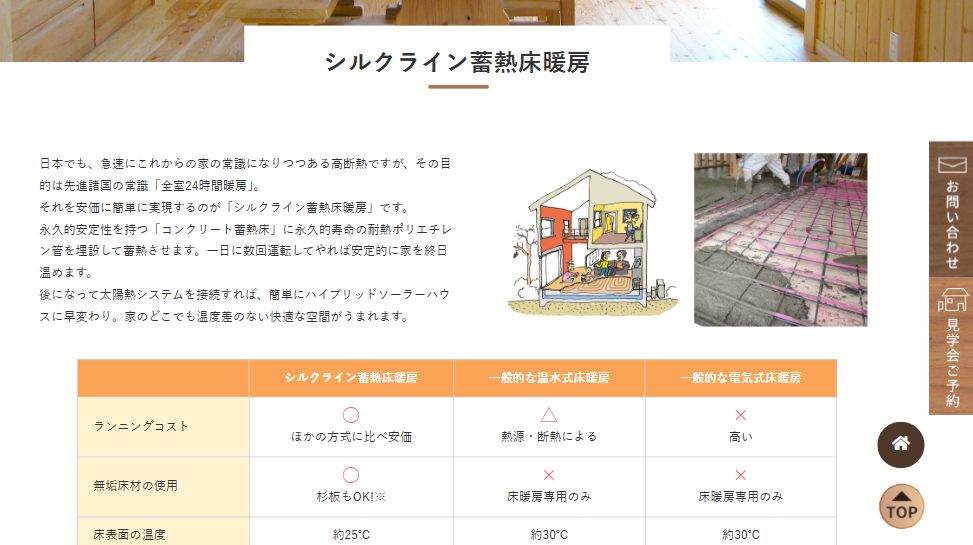Click the text 高い in running cost row

point(741,437)
